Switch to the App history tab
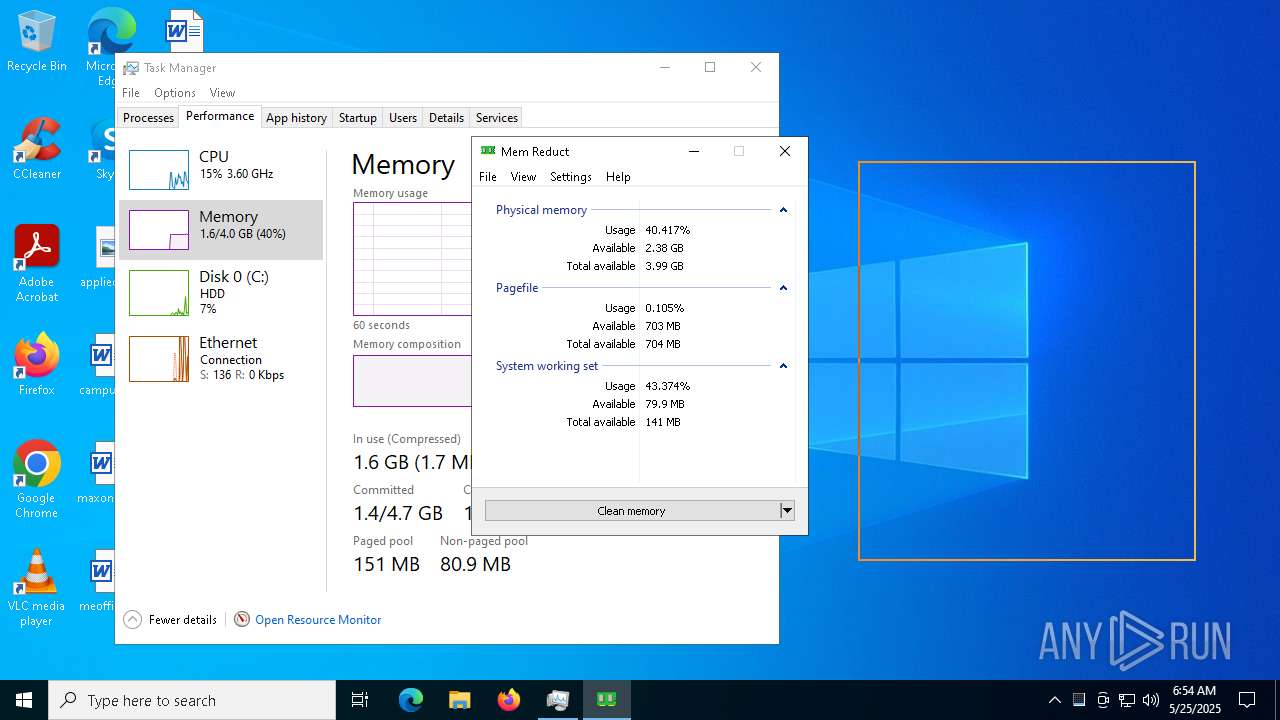Image resolution: width=1280 pixels, height=720 pixels. point(296,118)
